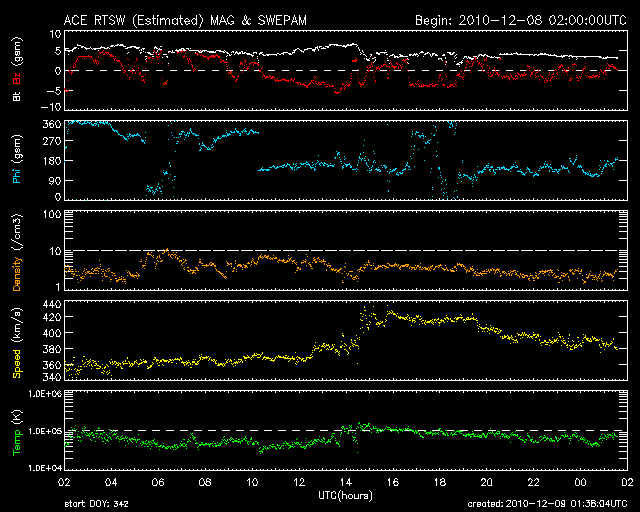Click the '340' tick on Speed axis
The image size is (640, 512).
click(52, 377)
